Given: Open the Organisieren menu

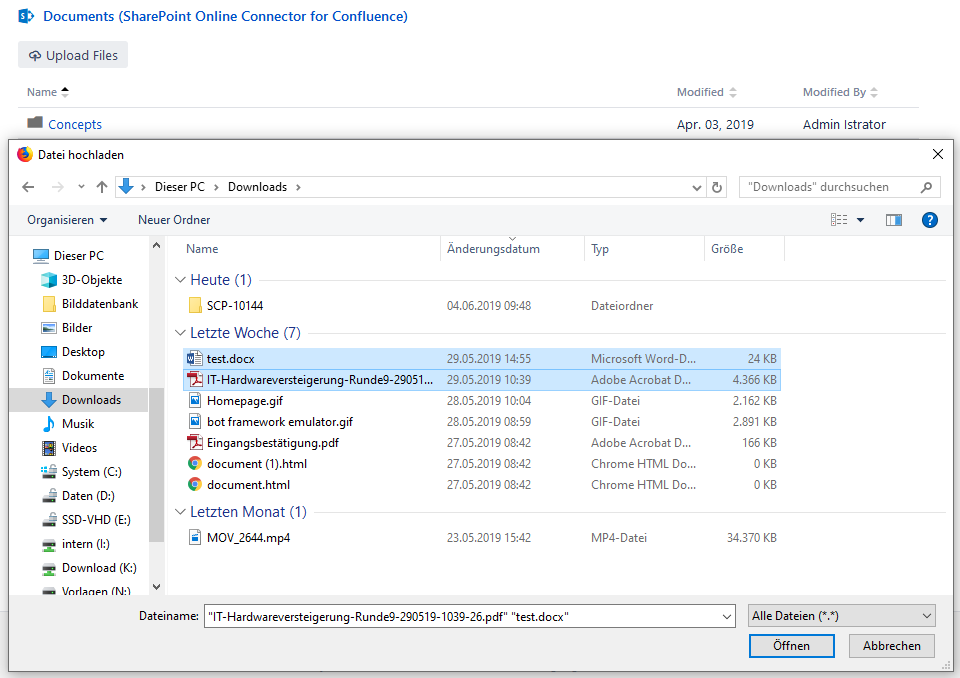Looking at the screenshot, I should [67, 220].
